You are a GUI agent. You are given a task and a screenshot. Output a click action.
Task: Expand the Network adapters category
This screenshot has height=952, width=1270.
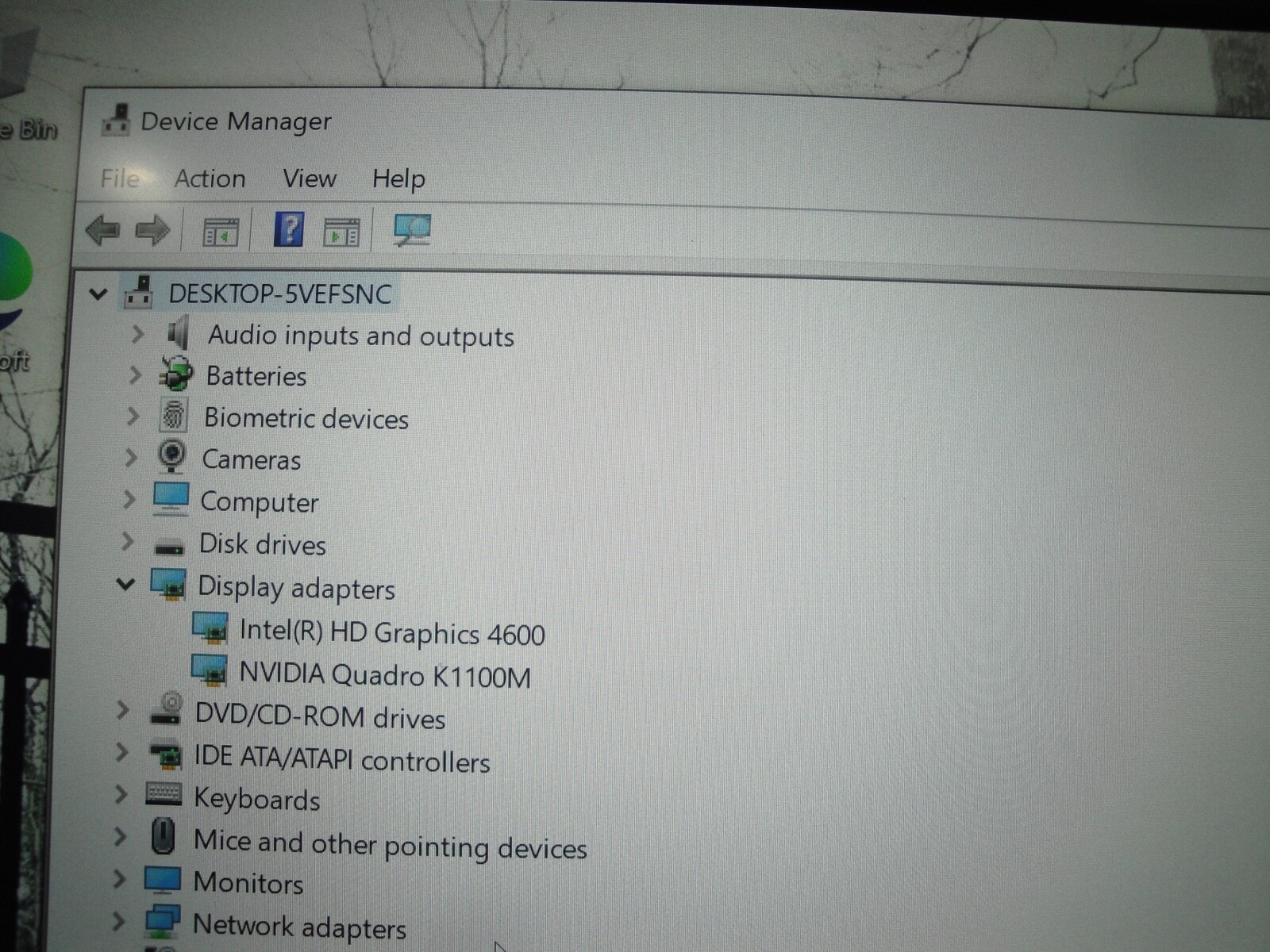(x=118, y=921)
